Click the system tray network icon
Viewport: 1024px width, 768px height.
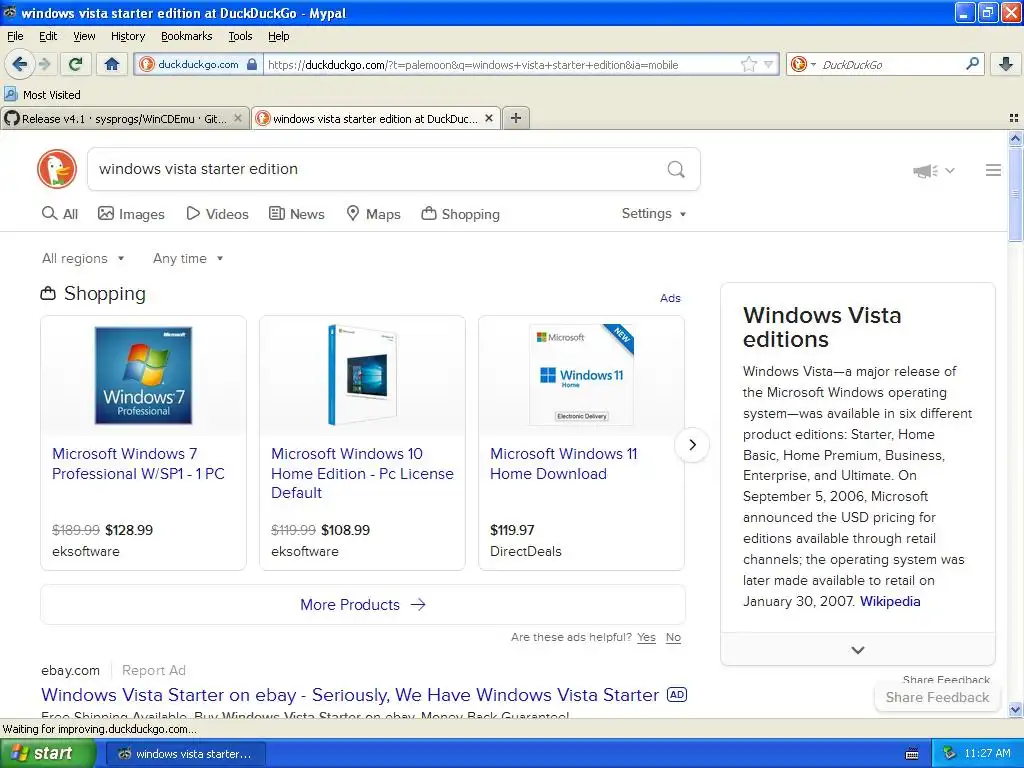click(x=949, y=754)
